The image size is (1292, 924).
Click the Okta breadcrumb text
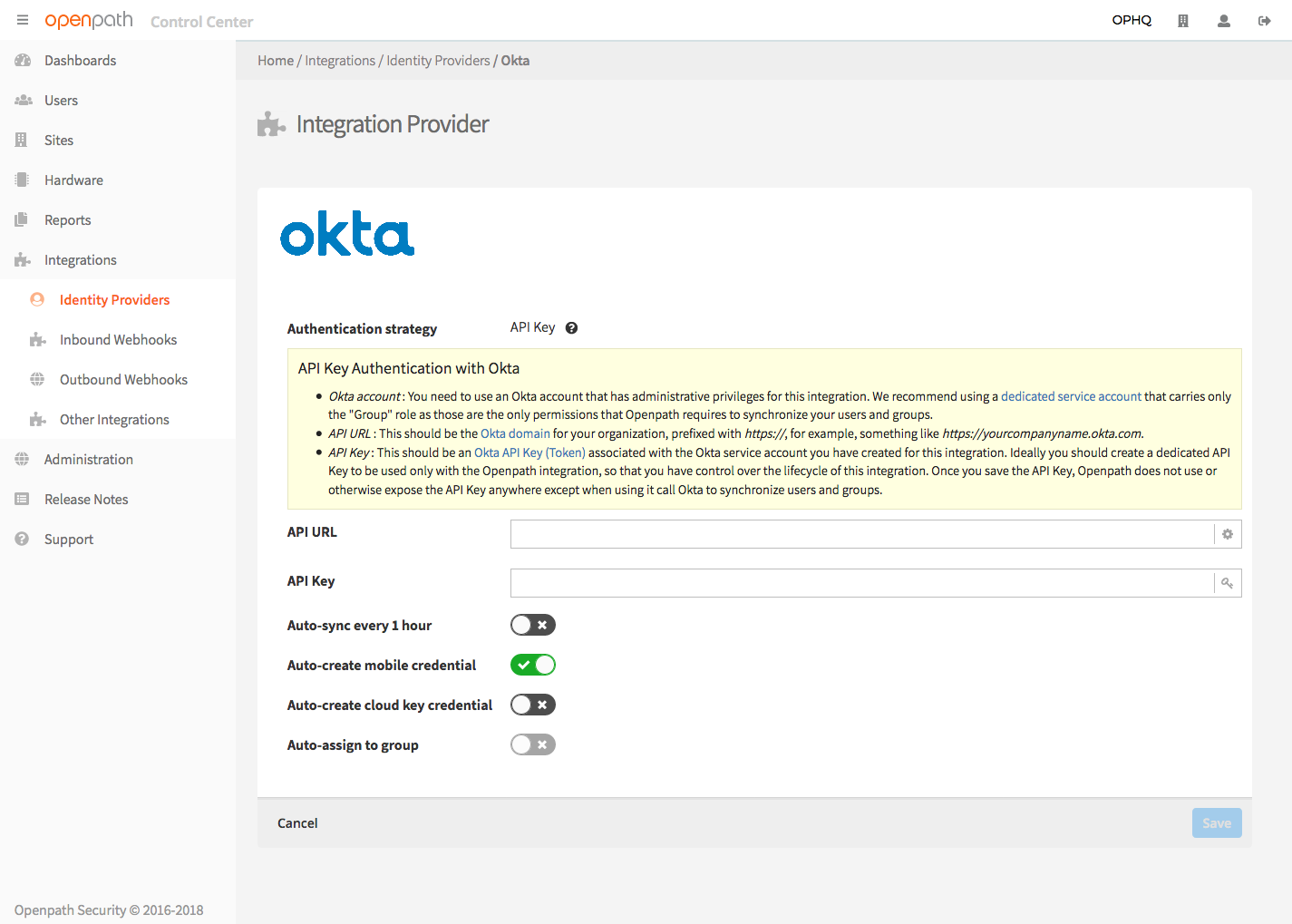pyautogui.click(x=515, y=61)
